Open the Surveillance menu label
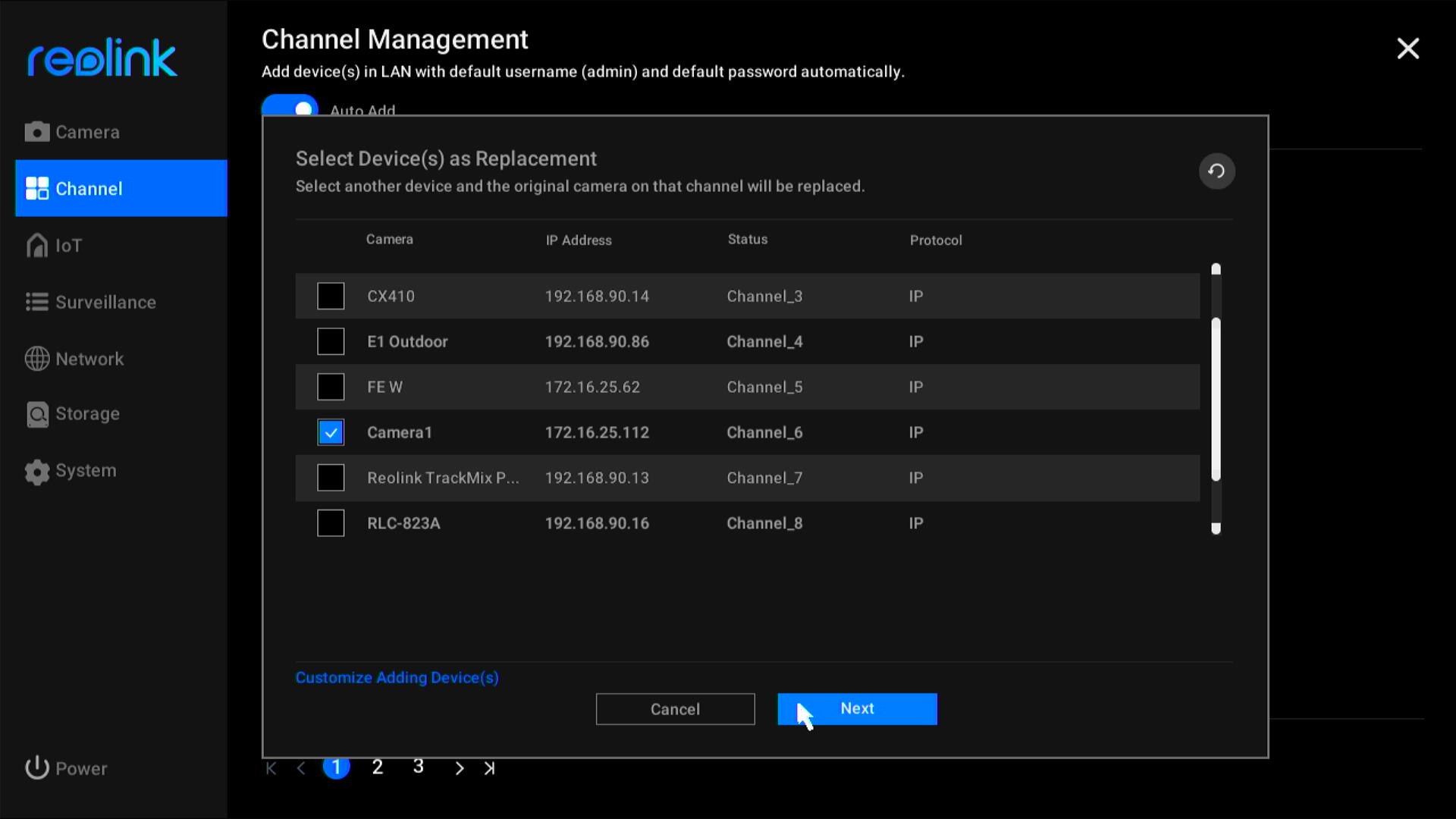 pos(105,303)
